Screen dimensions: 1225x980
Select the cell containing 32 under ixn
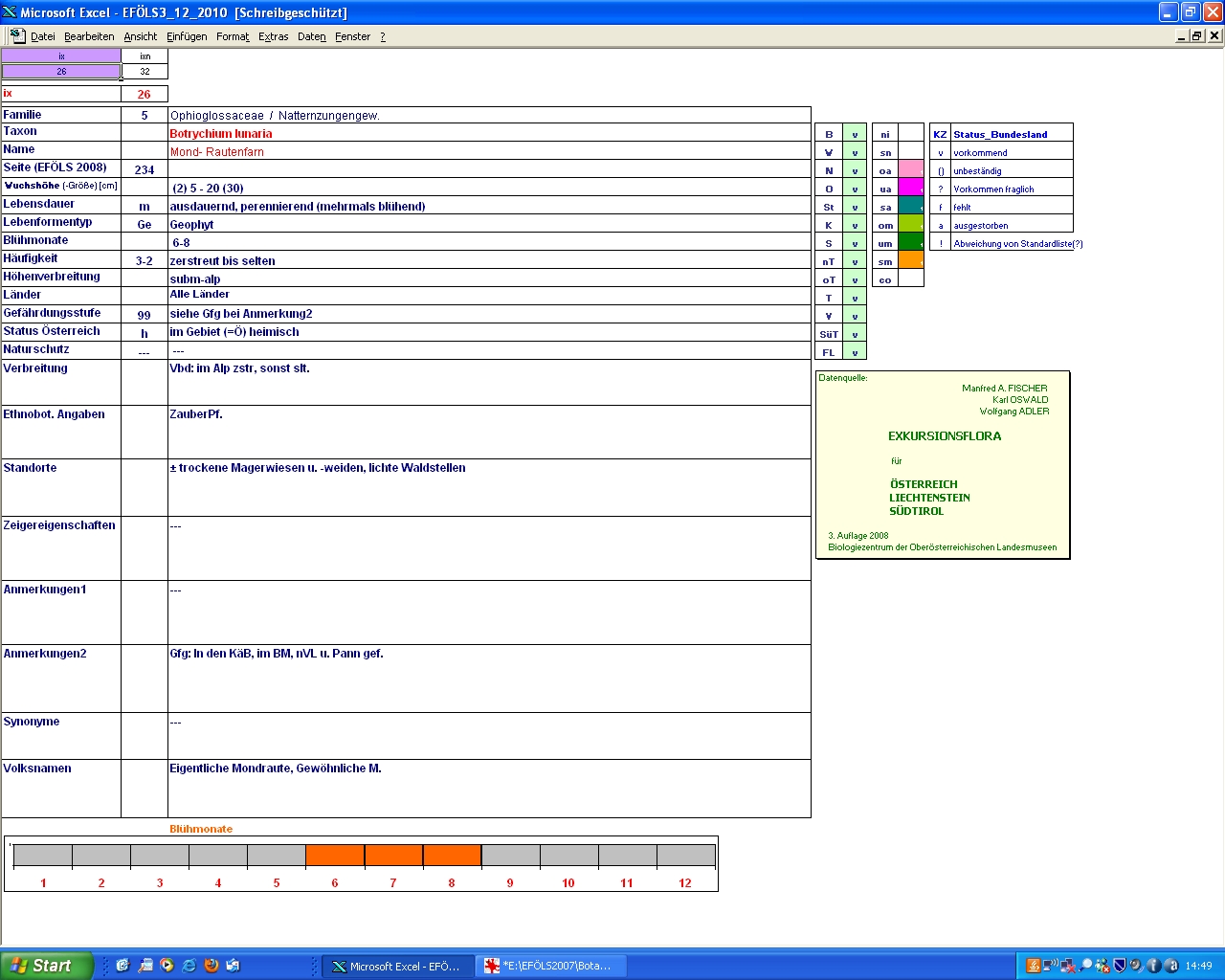point(145,71)
